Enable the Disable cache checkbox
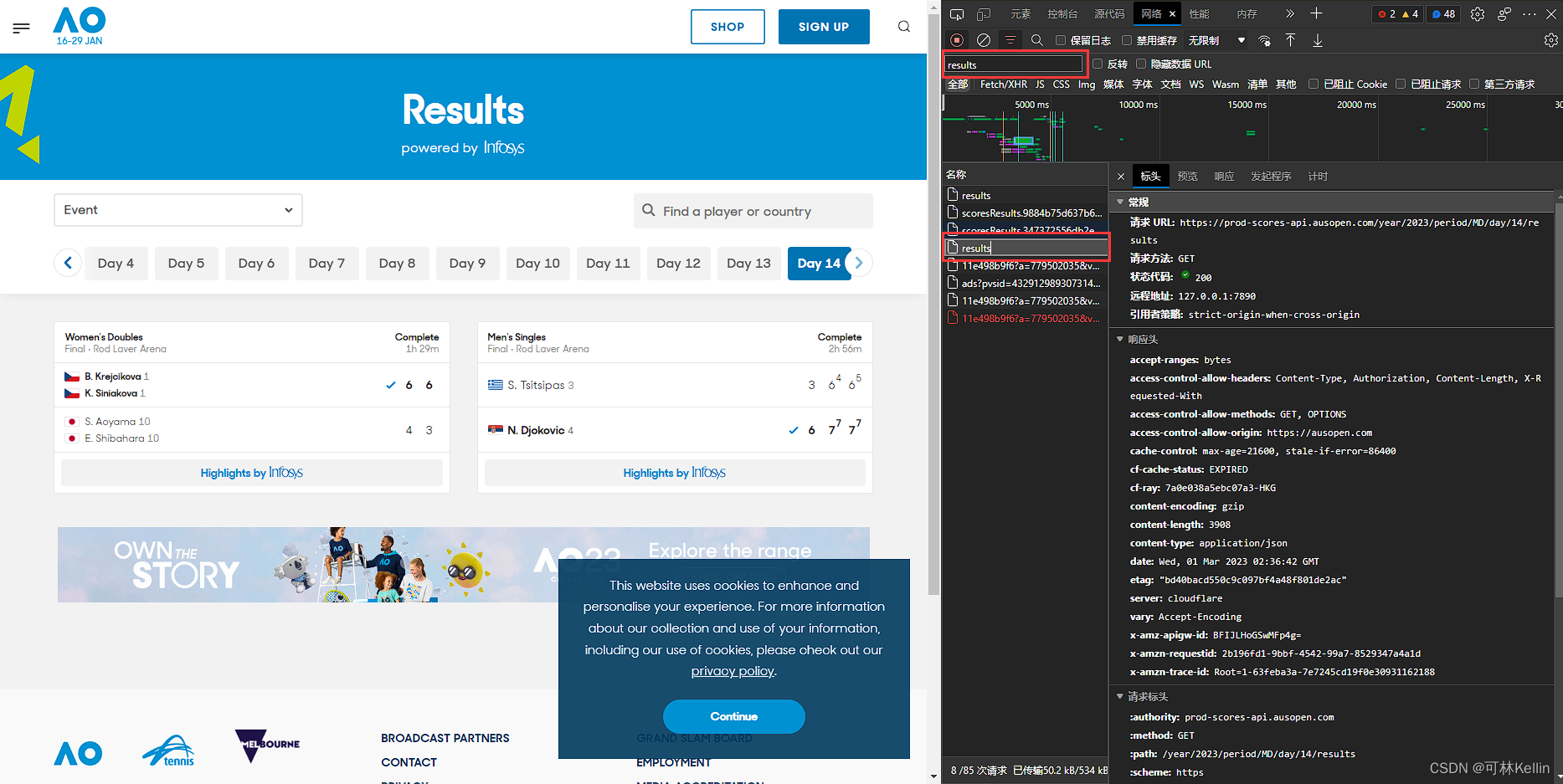 point(1127,40)
